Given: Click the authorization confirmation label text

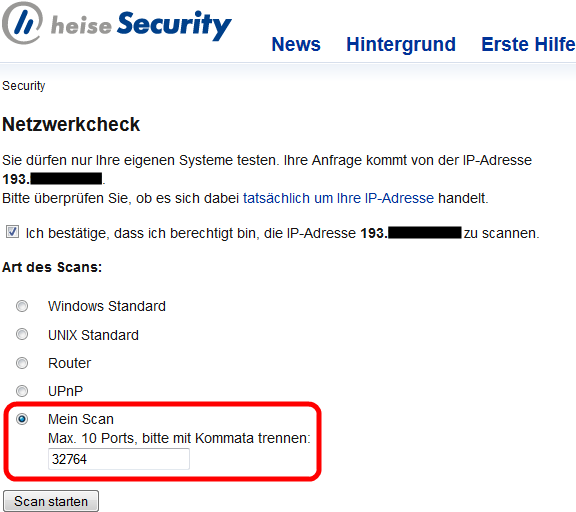Looking at the screenshot, I should pyautogui.click(x=282, y=233).
